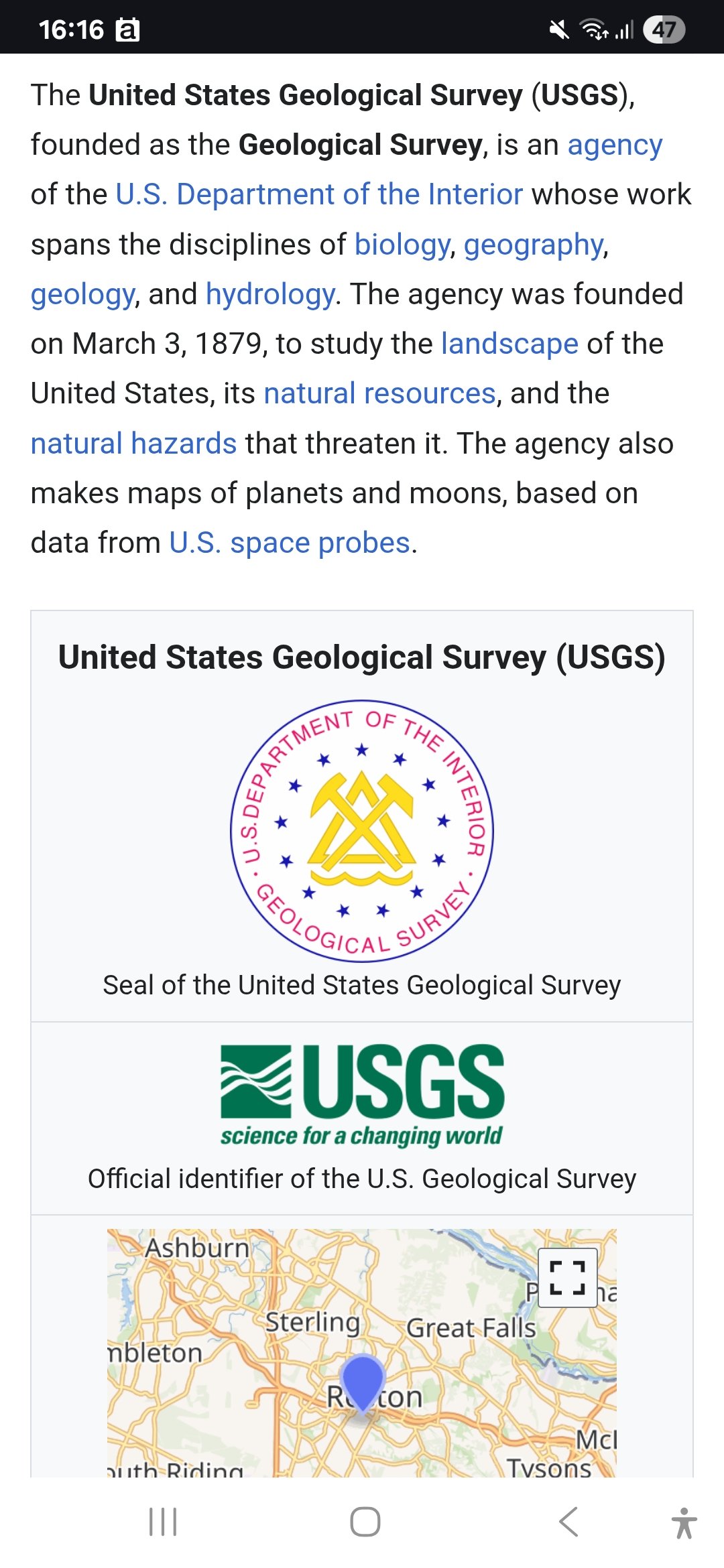Follow the 'biology' link

[x=402, y=245]
